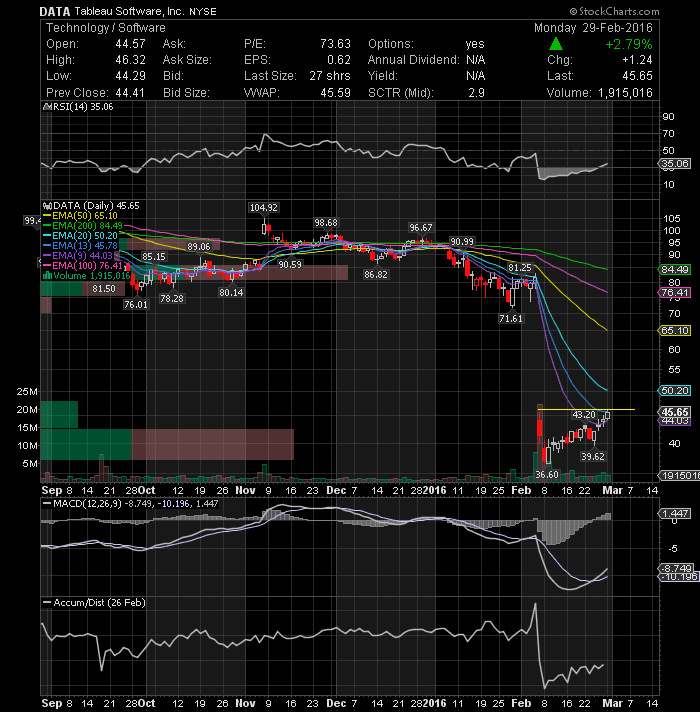Click the Low value 44.29
Image resolution: width=700 pixels, height=712 pixels.
pyautogui.click(x=130, y=76)
